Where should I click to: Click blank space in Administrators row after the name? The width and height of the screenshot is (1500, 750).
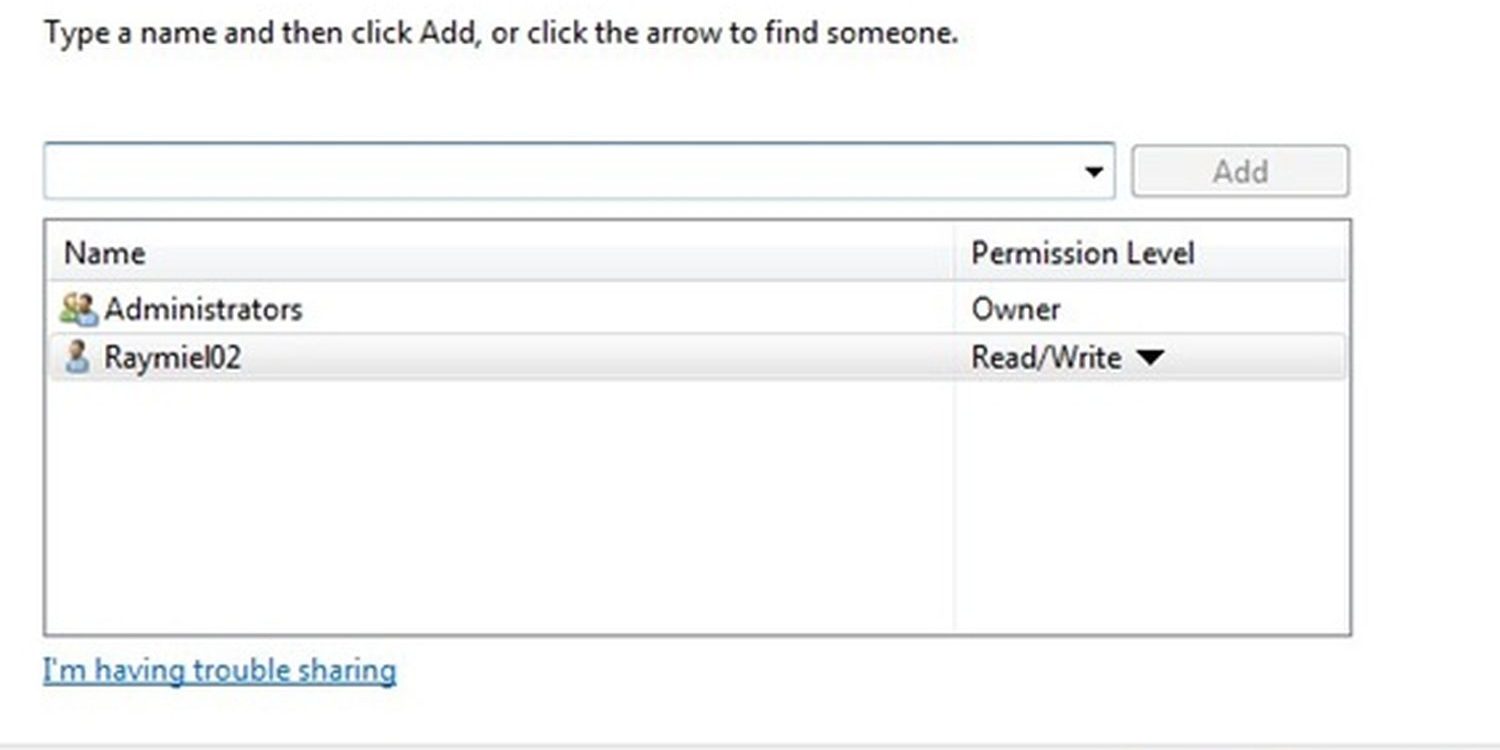625,309
